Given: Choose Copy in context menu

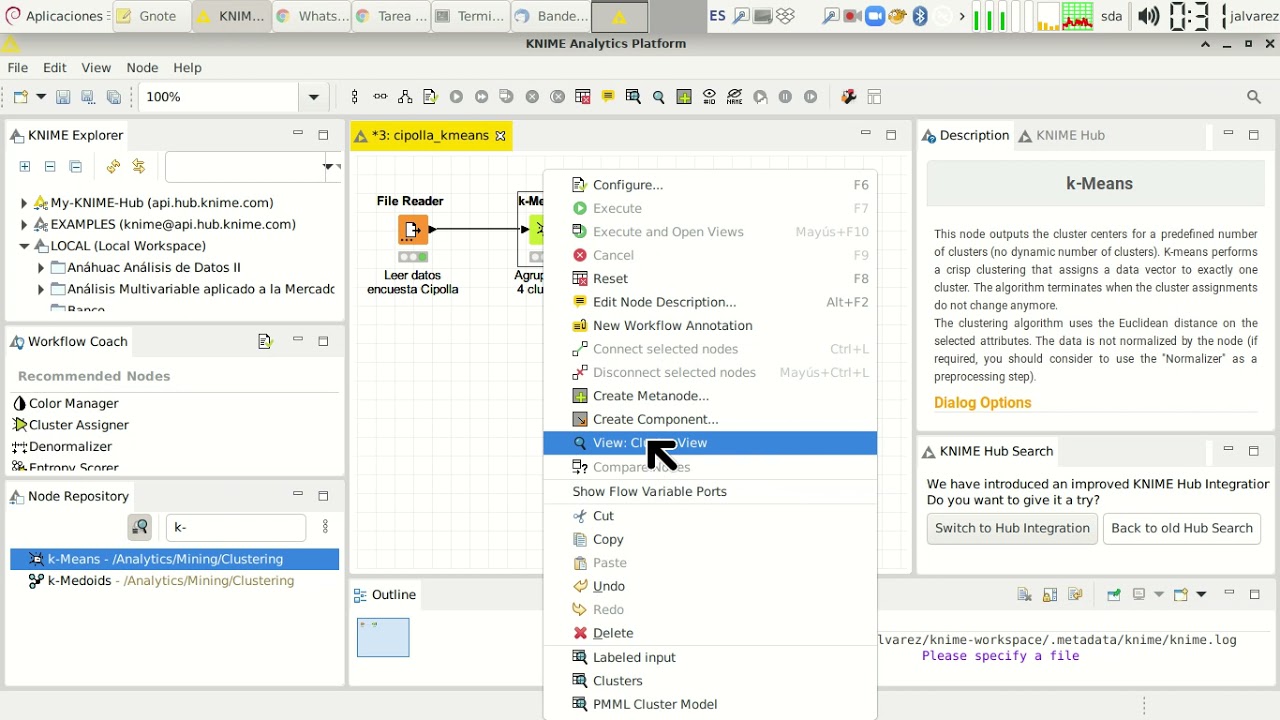Looking at the screenshot, I should pos(710,539).
